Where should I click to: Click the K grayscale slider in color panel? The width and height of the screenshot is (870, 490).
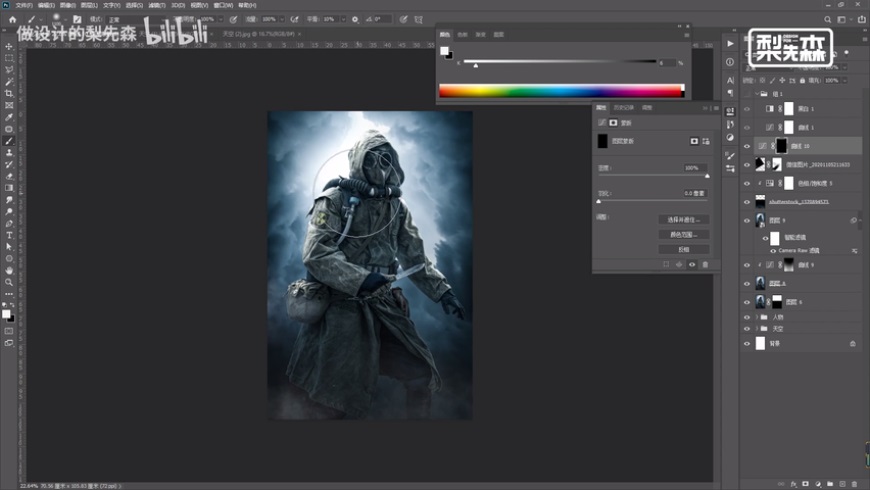[560, 62]
